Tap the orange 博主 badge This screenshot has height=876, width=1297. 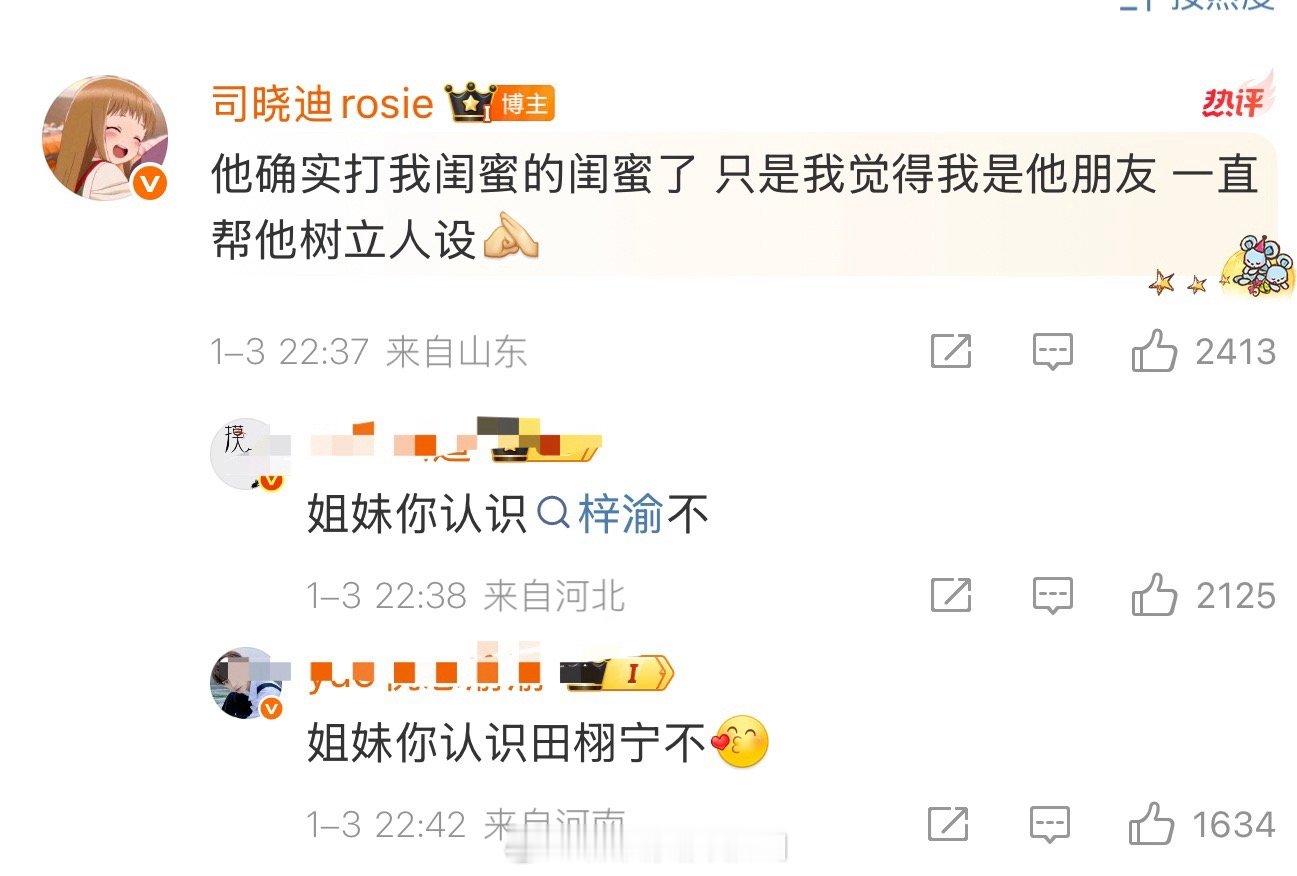[x=521, y=104]
